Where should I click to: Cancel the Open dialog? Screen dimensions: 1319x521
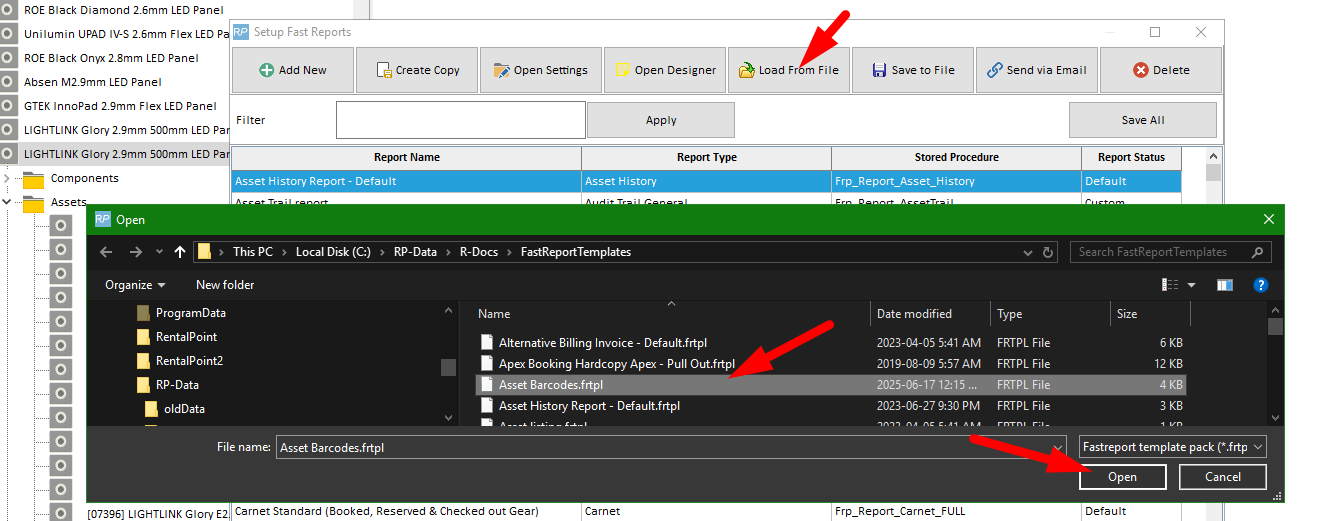point(1222,477)
